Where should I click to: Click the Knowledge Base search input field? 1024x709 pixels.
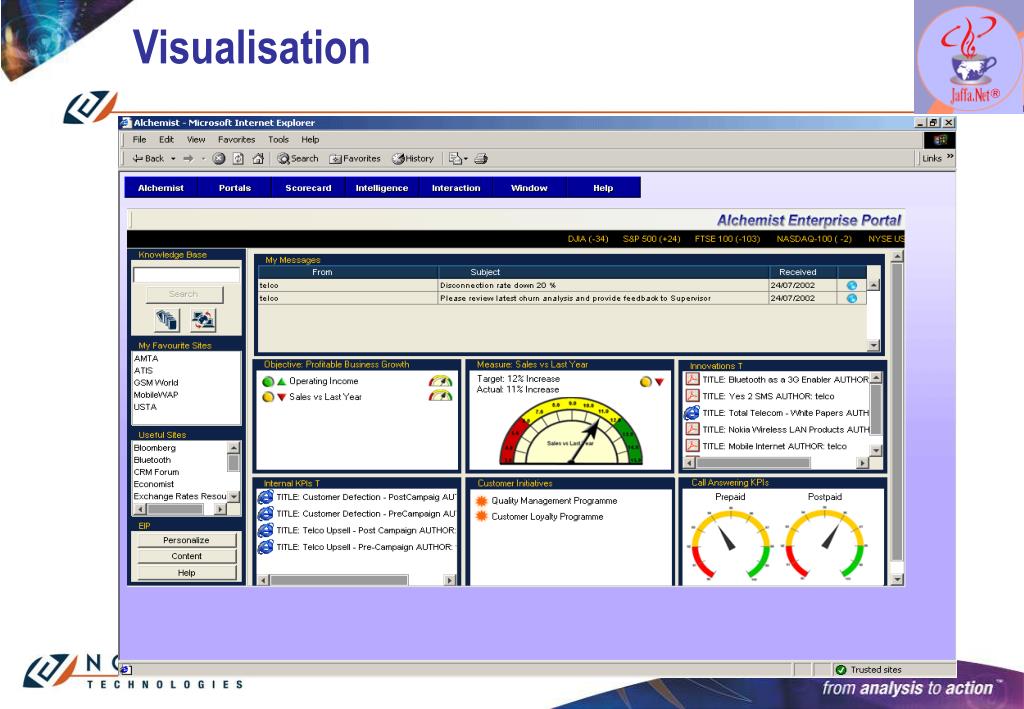click(x=186, y=275)
